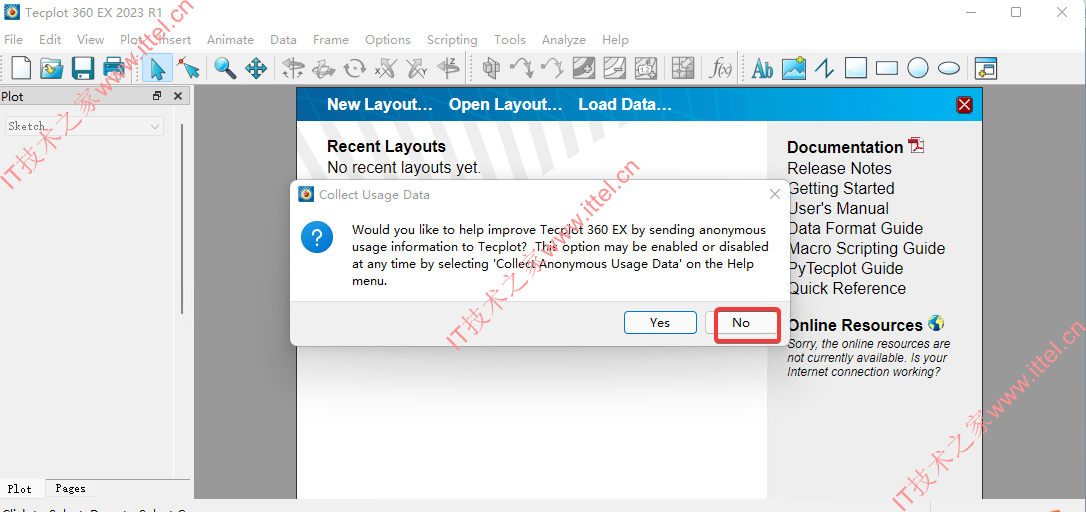Click the Print toolbar icon
The width and height of the screenshot is (1086, 512).
[114, 68]
